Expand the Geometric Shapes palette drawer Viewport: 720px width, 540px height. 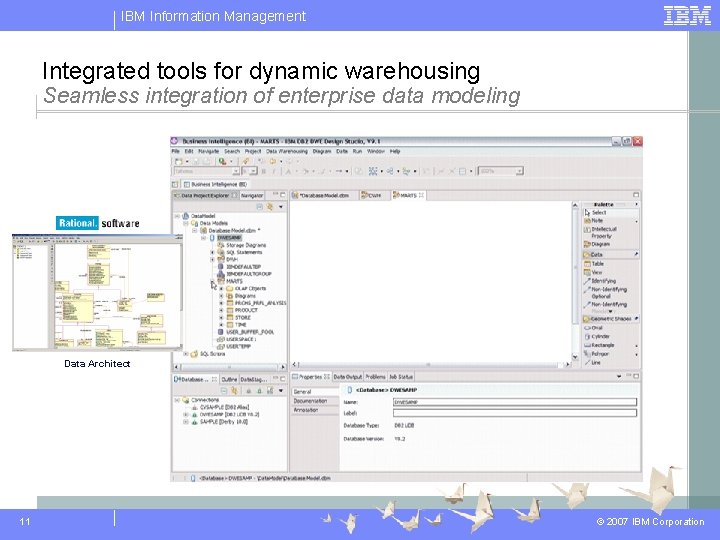[610, 319]
